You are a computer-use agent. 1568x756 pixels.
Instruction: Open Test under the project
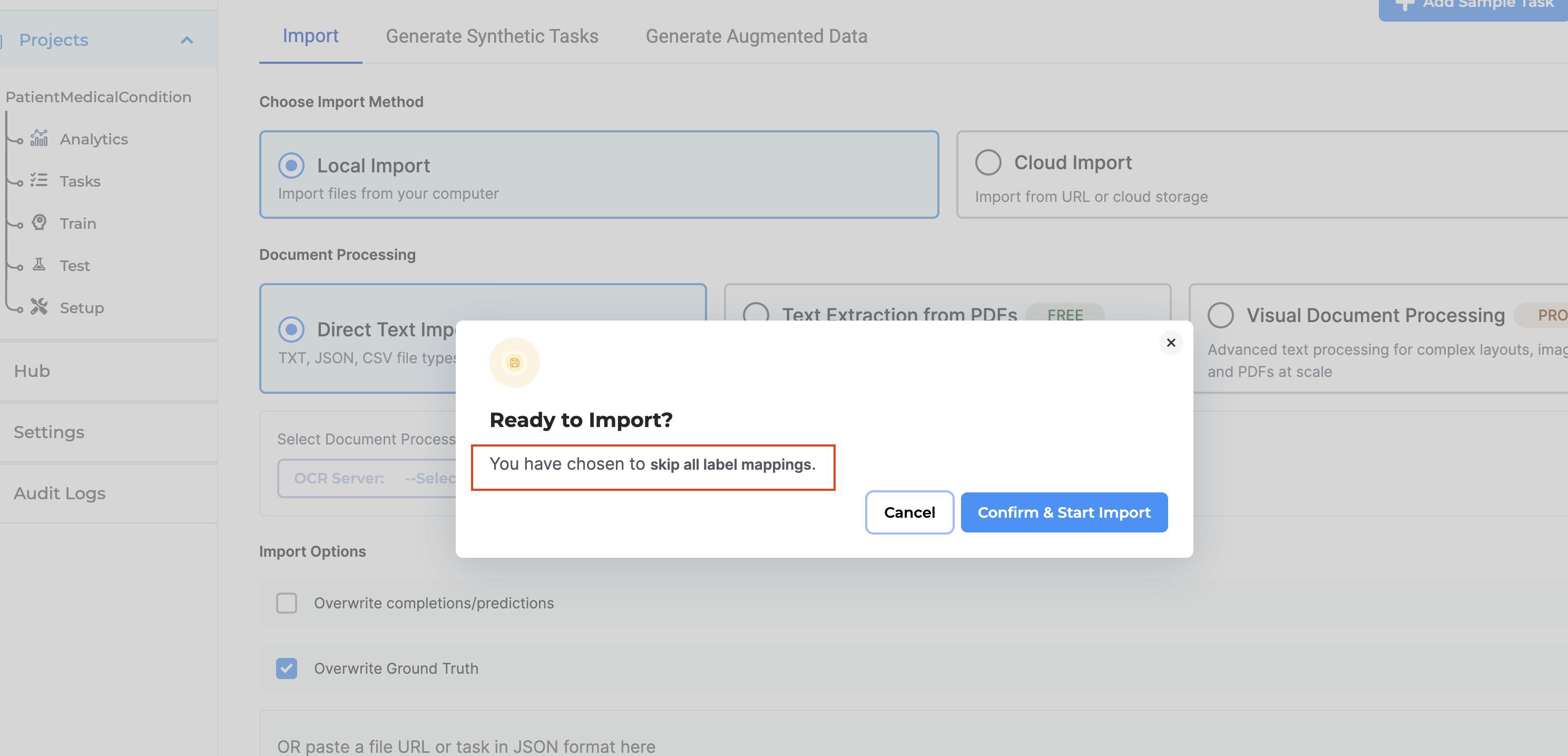click(x=75, y=266)
